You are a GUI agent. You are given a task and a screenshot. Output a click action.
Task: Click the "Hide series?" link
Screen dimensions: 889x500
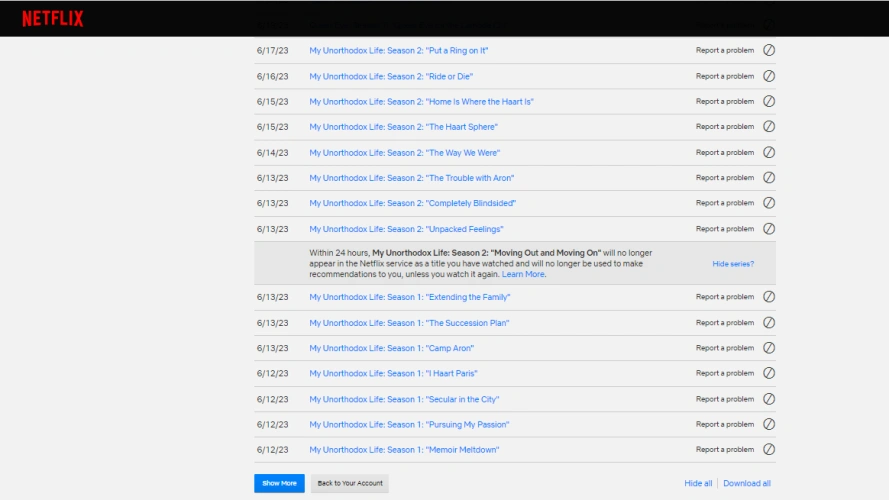(x=733, y=264)
